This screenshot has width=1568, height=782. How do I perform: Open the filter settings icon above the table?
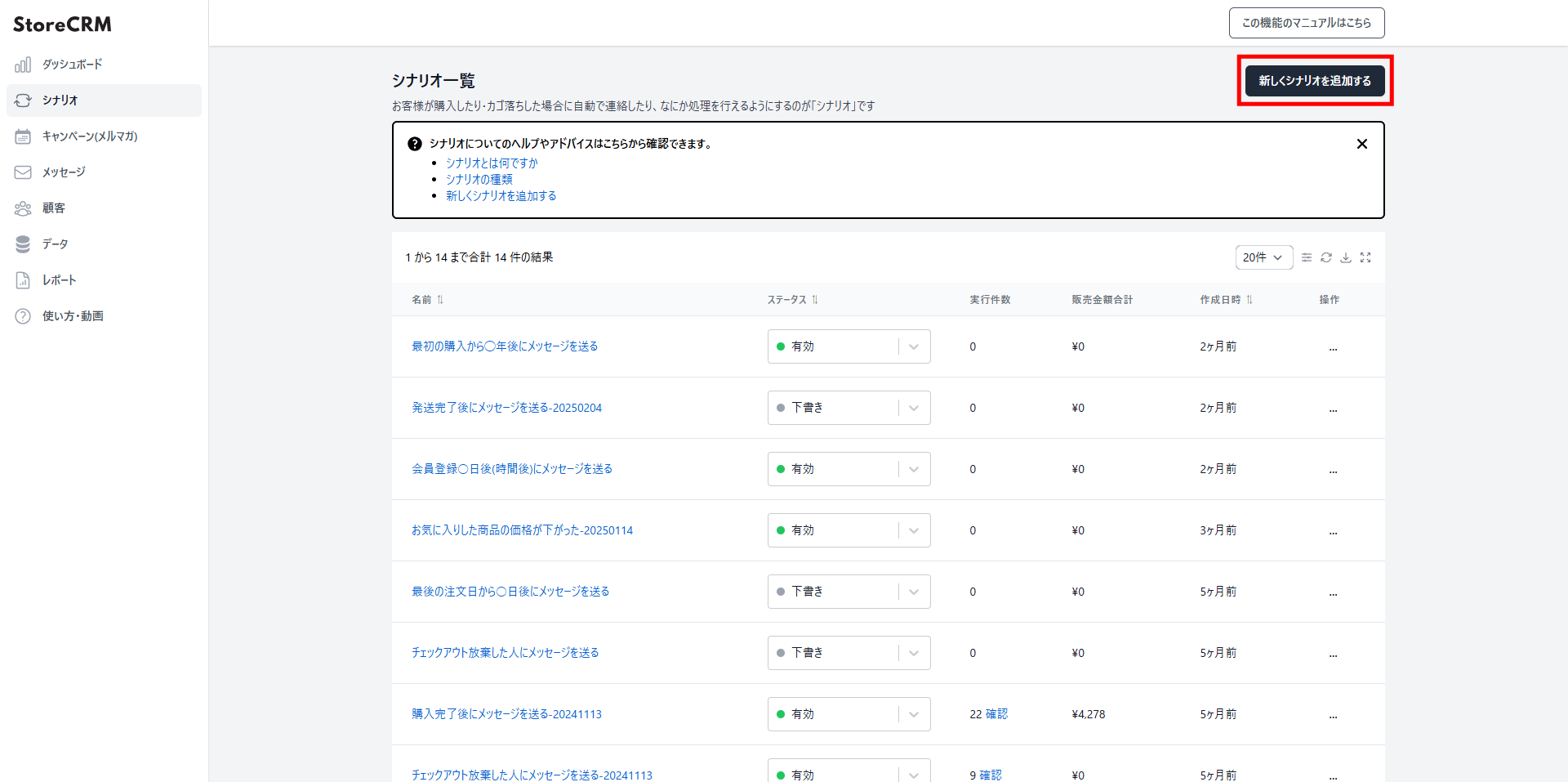1305,257
